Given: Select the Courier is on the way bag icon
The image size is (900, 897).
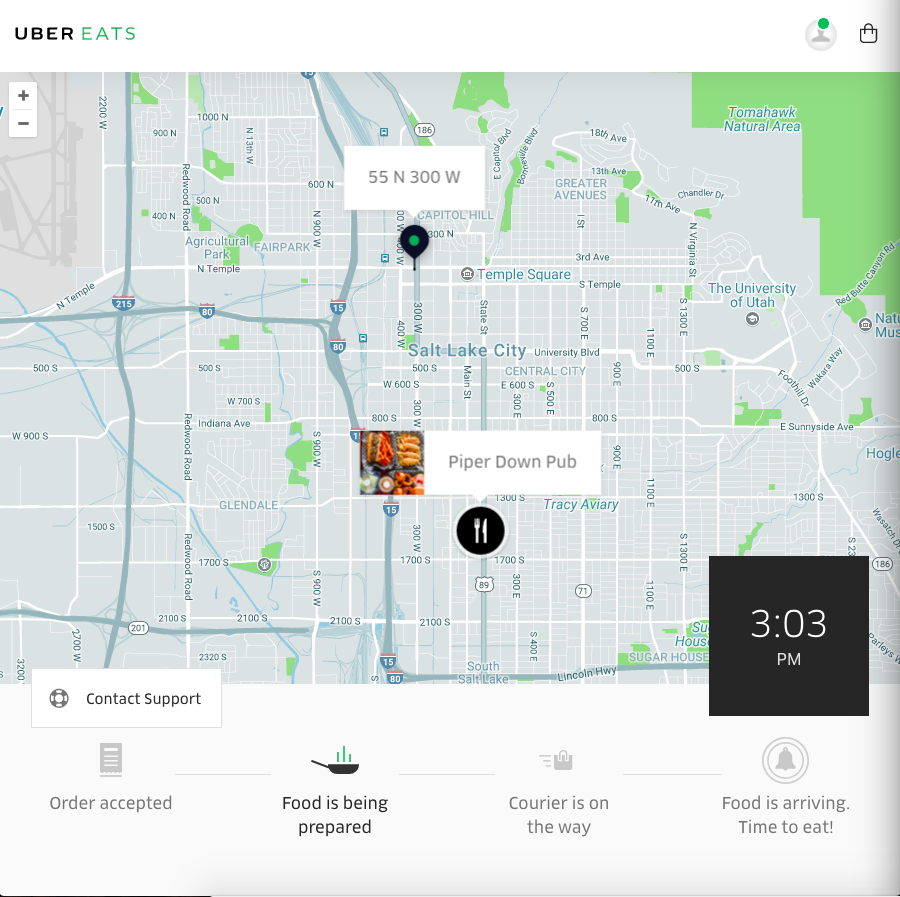Looking at the screenshot, I should (x=557, y=760).
